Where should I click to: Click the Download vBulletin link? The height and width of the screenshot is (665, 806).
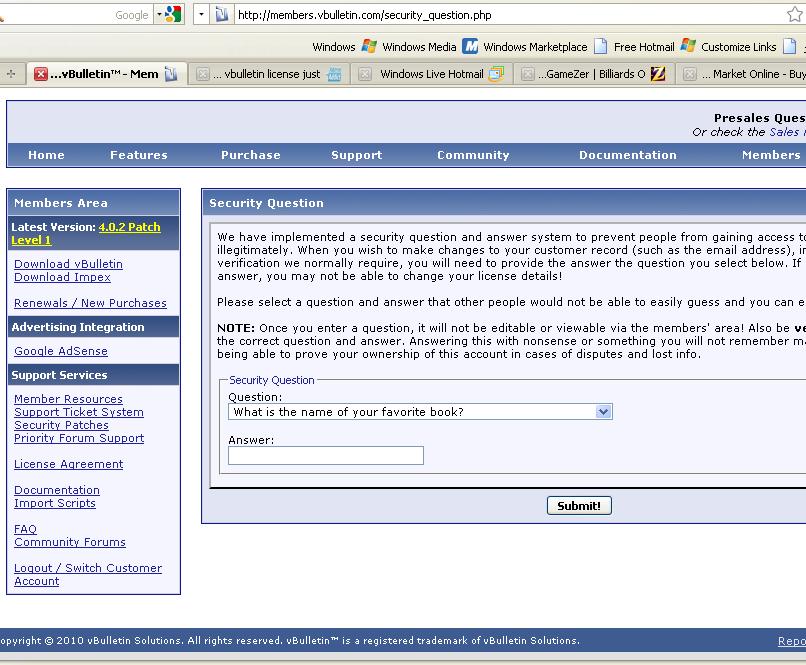pyautogui.click(x=68, y=264)
